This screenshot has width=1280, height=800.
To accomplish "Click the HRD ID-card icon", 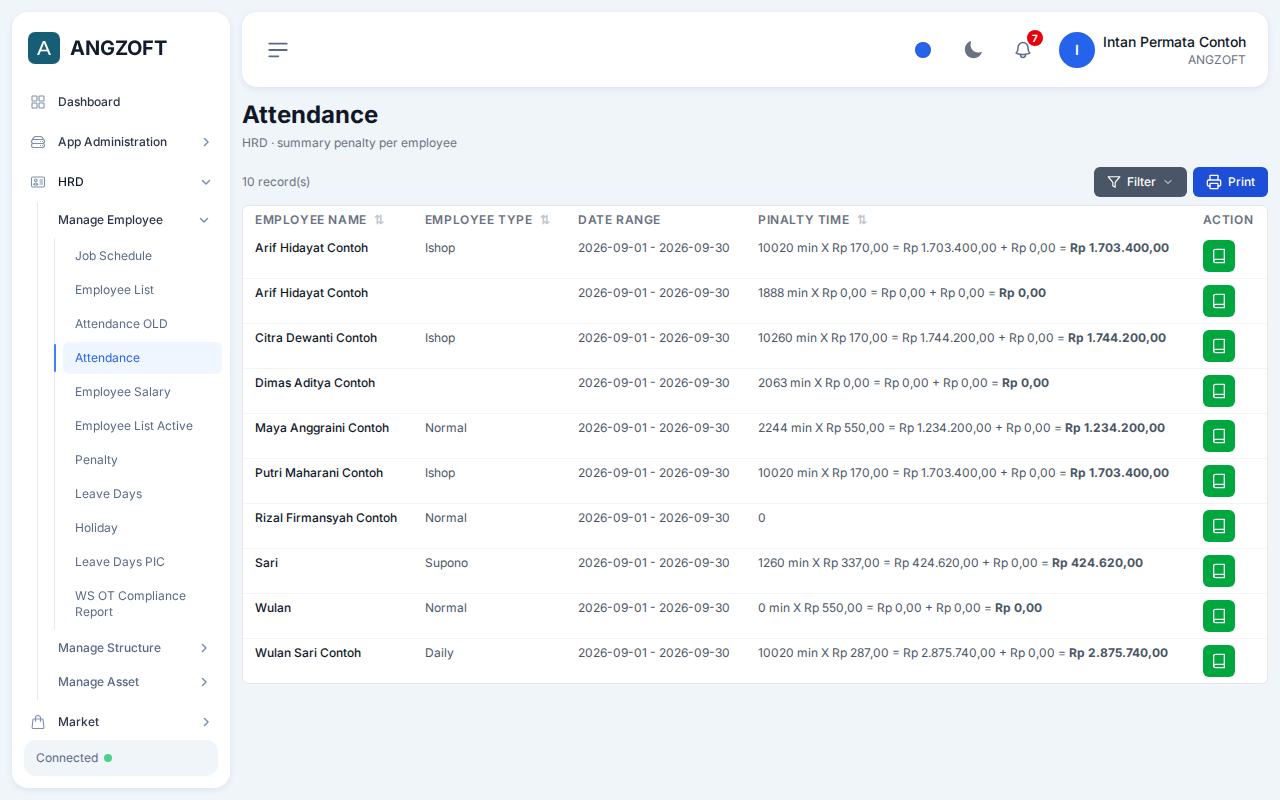I will (38, 182).
